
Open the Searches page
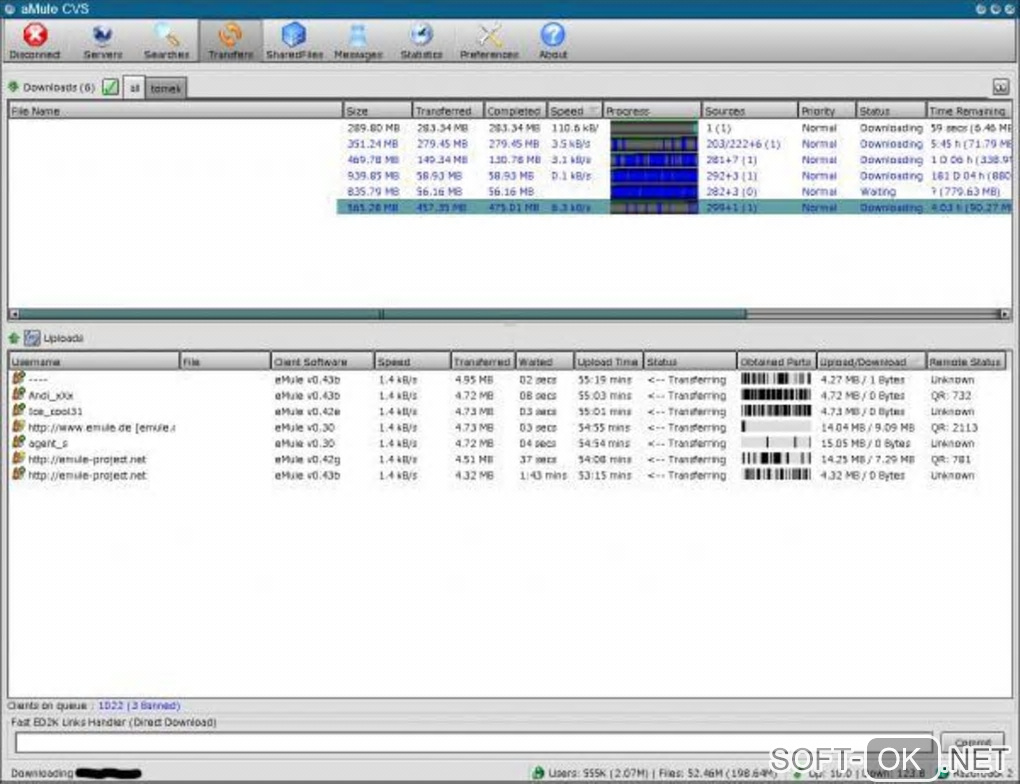[x=167, y=40]
